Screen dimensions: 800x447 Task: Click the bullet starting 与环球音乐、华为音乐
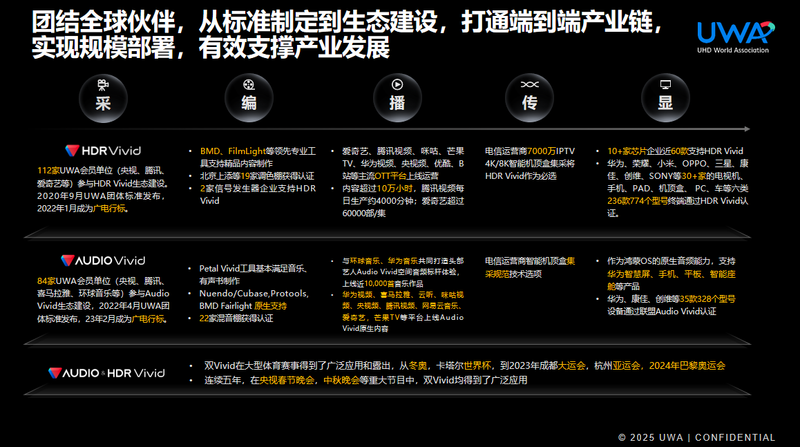click(403, 272)
